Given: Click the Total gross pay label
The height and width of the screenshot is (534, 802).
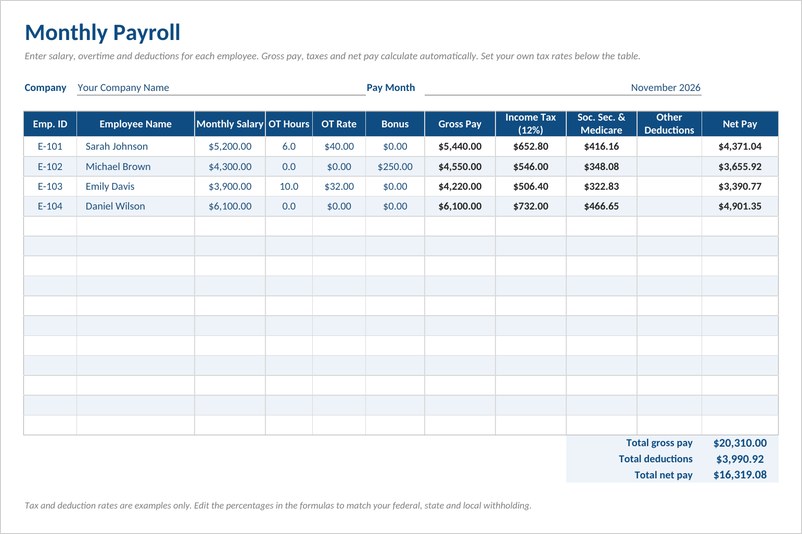Looking at the screenshot, I should tap(659, 443).
